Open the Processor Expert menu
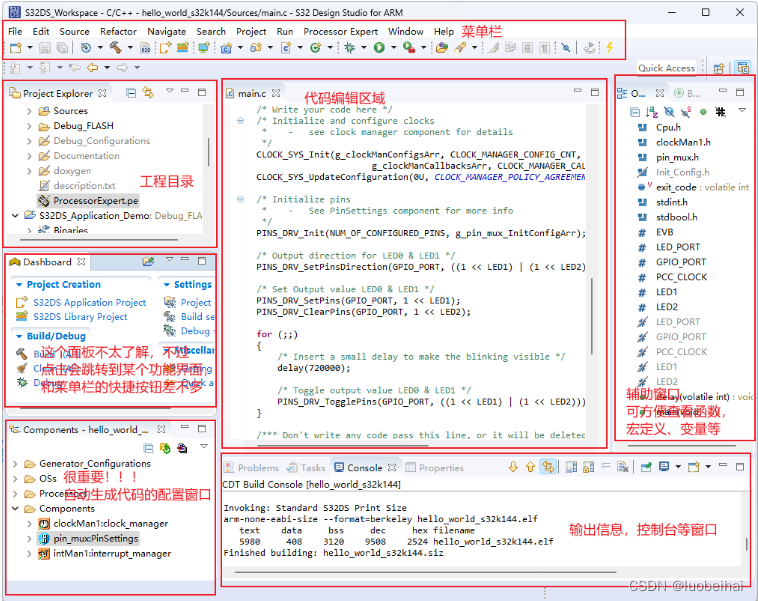 click(x=340, y=31)
